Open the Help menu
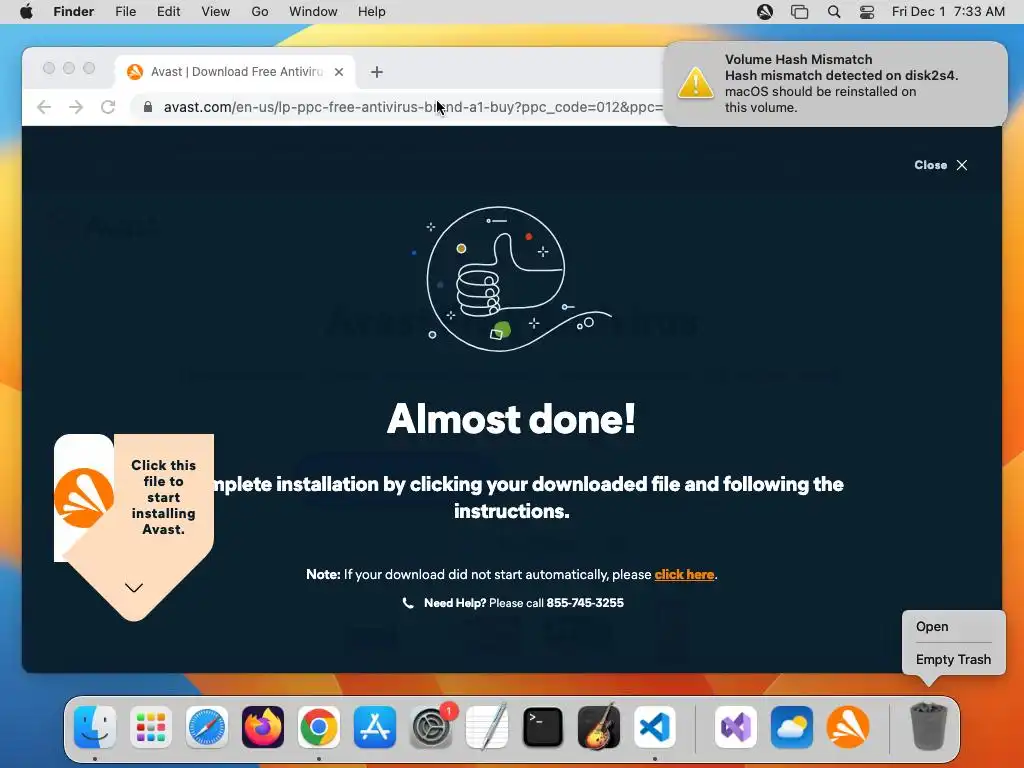1024x768 pixels. coord(372,12)
